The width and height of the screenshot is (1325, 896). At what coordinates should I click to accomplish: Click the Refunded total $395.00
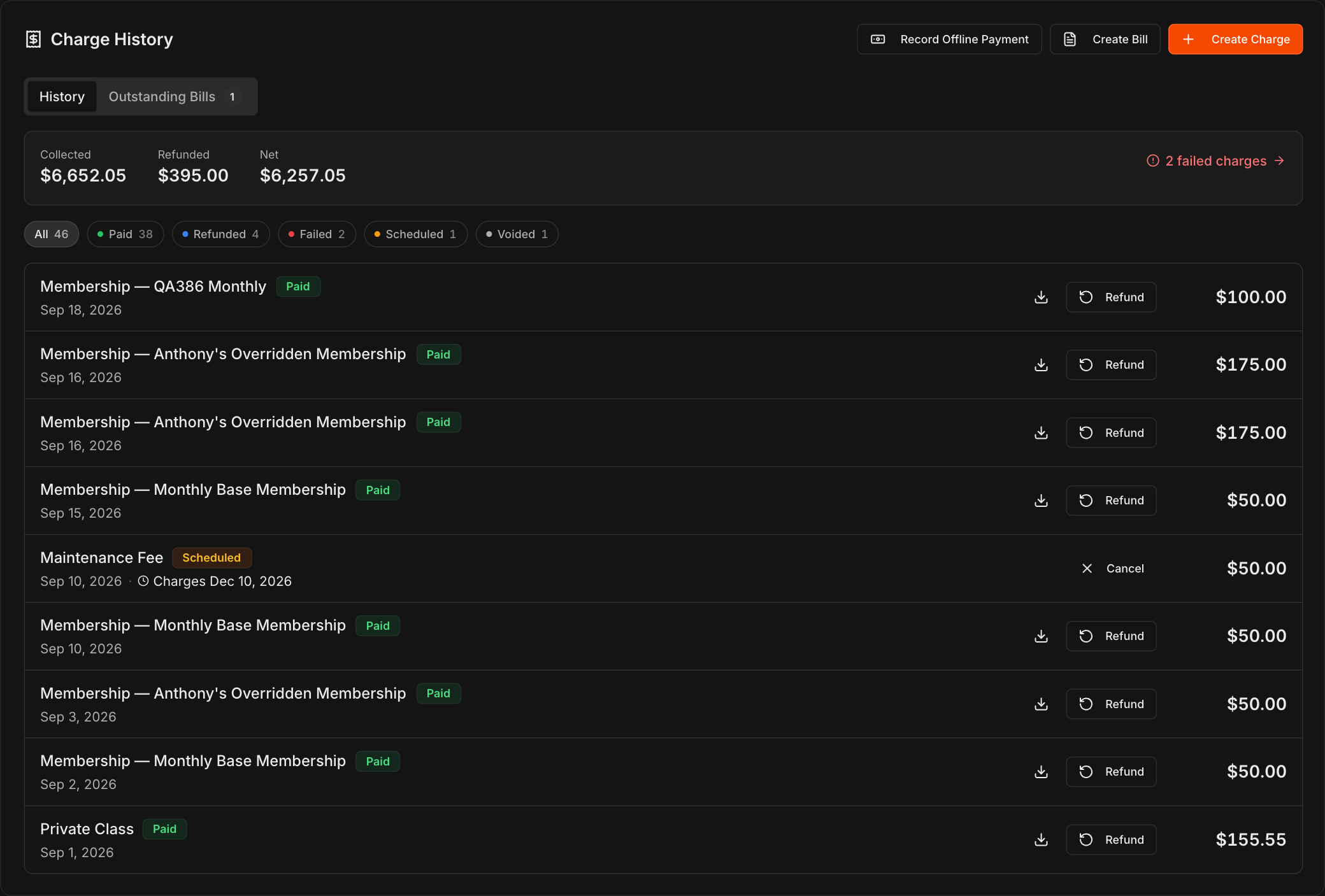[x=193, y=176]
